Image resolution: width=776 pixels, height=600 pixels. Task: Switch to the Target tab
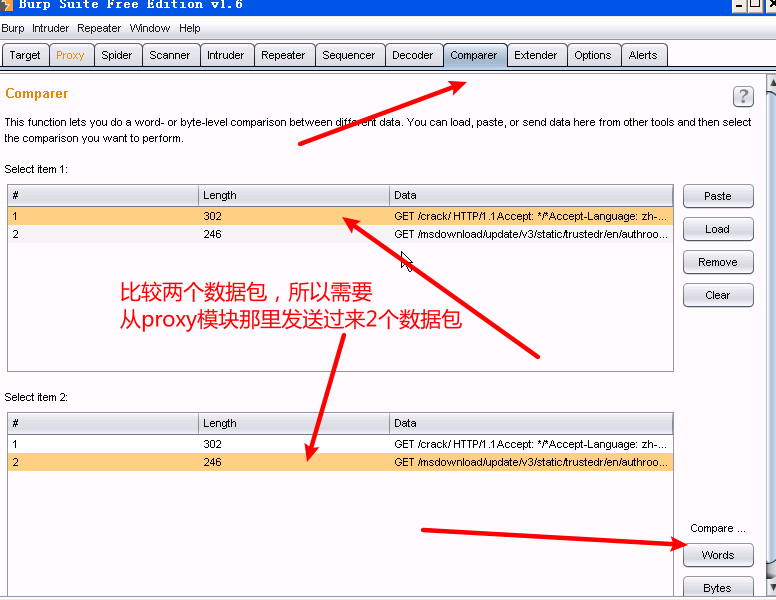pyautogui.click(x=25, y=55)
